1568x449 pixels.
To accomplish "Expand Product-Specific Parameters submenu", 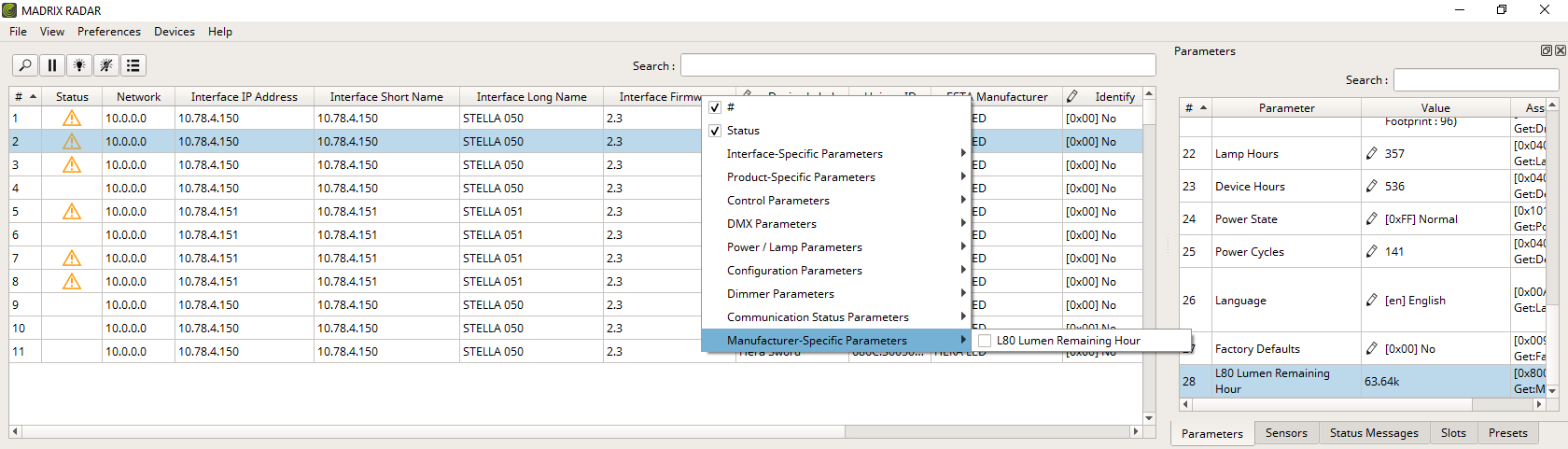I will tap(836, 177).
